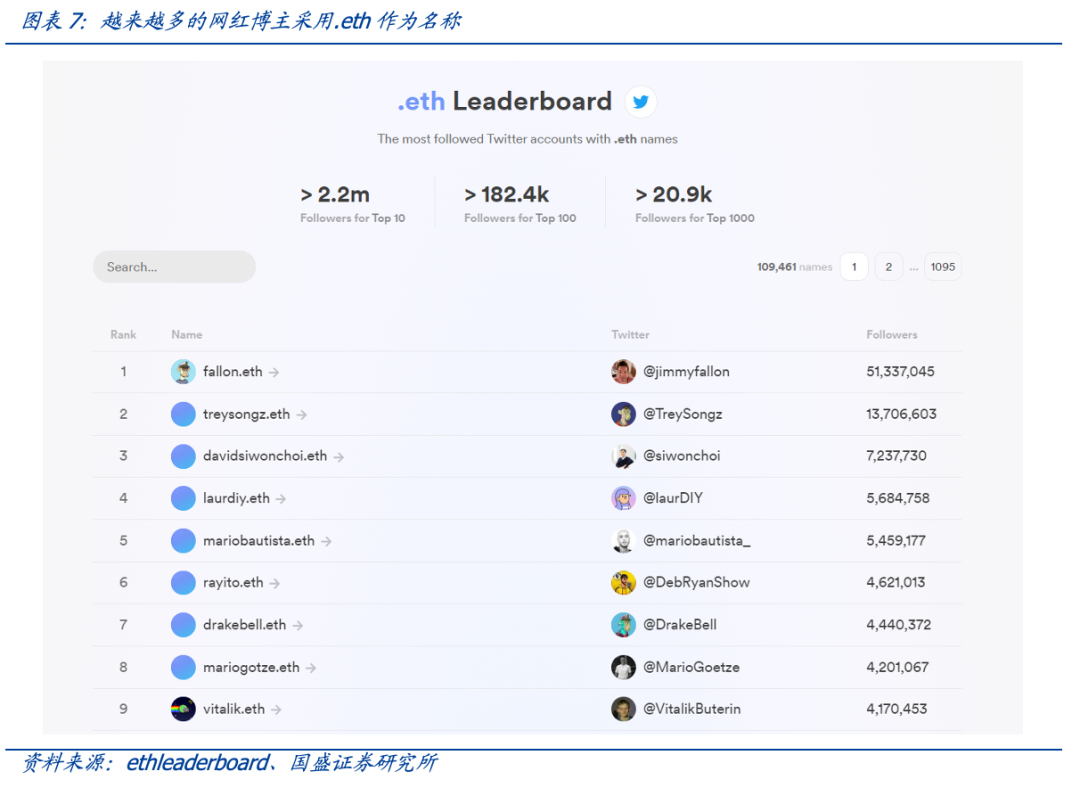Click the Twitter column header
Screen dimensions: 1080x788
coord(630,335)
